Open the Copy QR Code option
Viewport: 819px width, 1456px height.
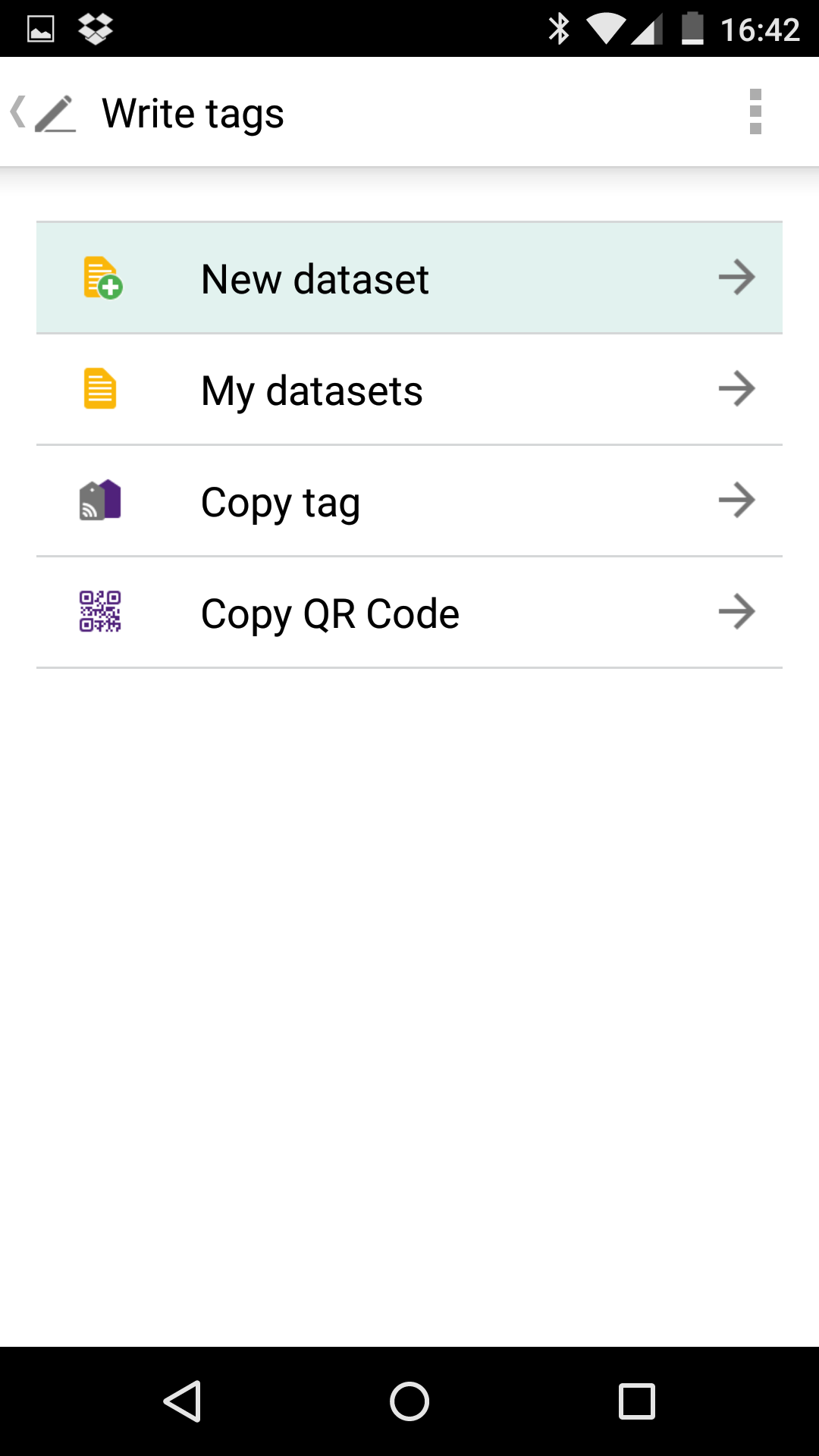point(409,612)
